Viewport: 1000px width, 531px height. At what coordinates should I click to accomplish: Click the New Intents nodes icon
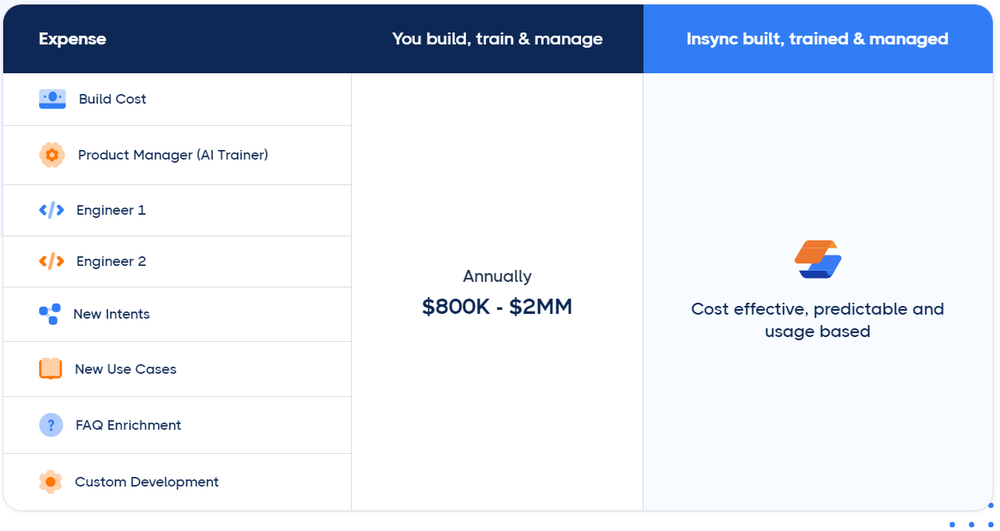(50, 314)
